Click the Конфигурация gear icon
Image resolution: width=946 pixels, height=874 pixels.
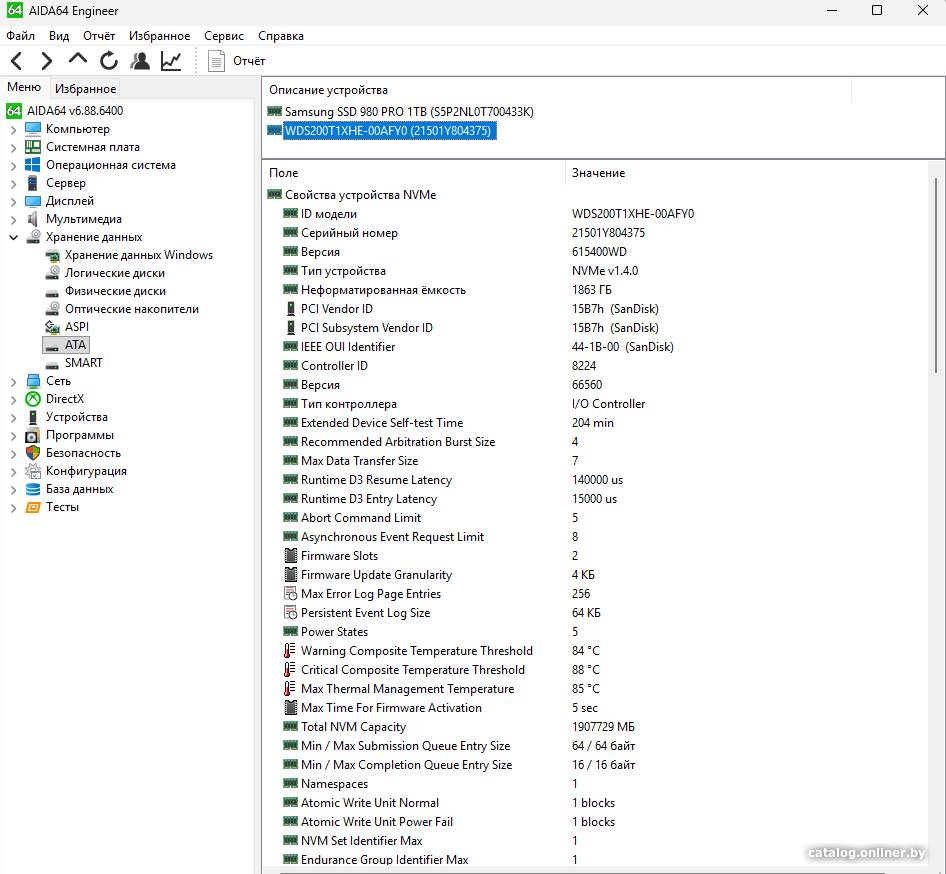pos(33,471)
